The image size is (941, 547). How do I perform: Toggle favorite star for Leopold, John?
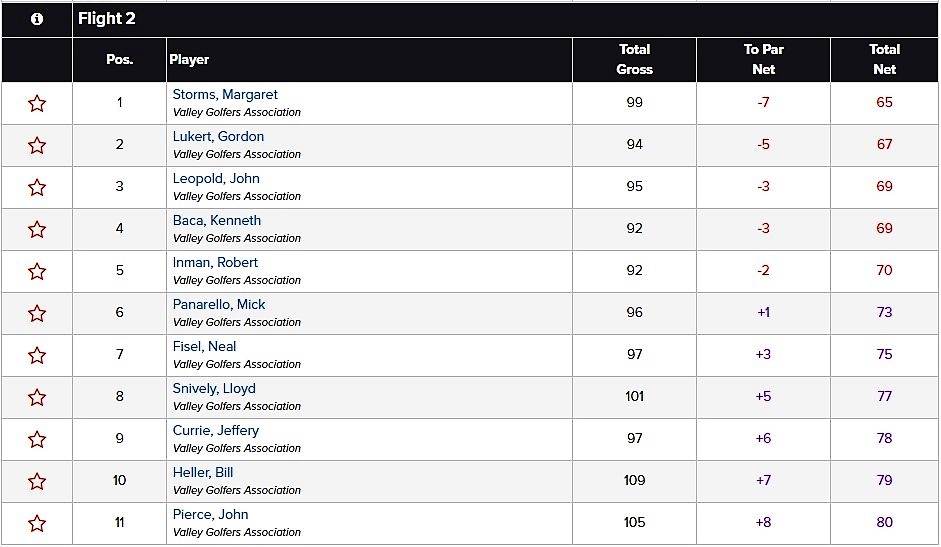(x=37, y=187)
